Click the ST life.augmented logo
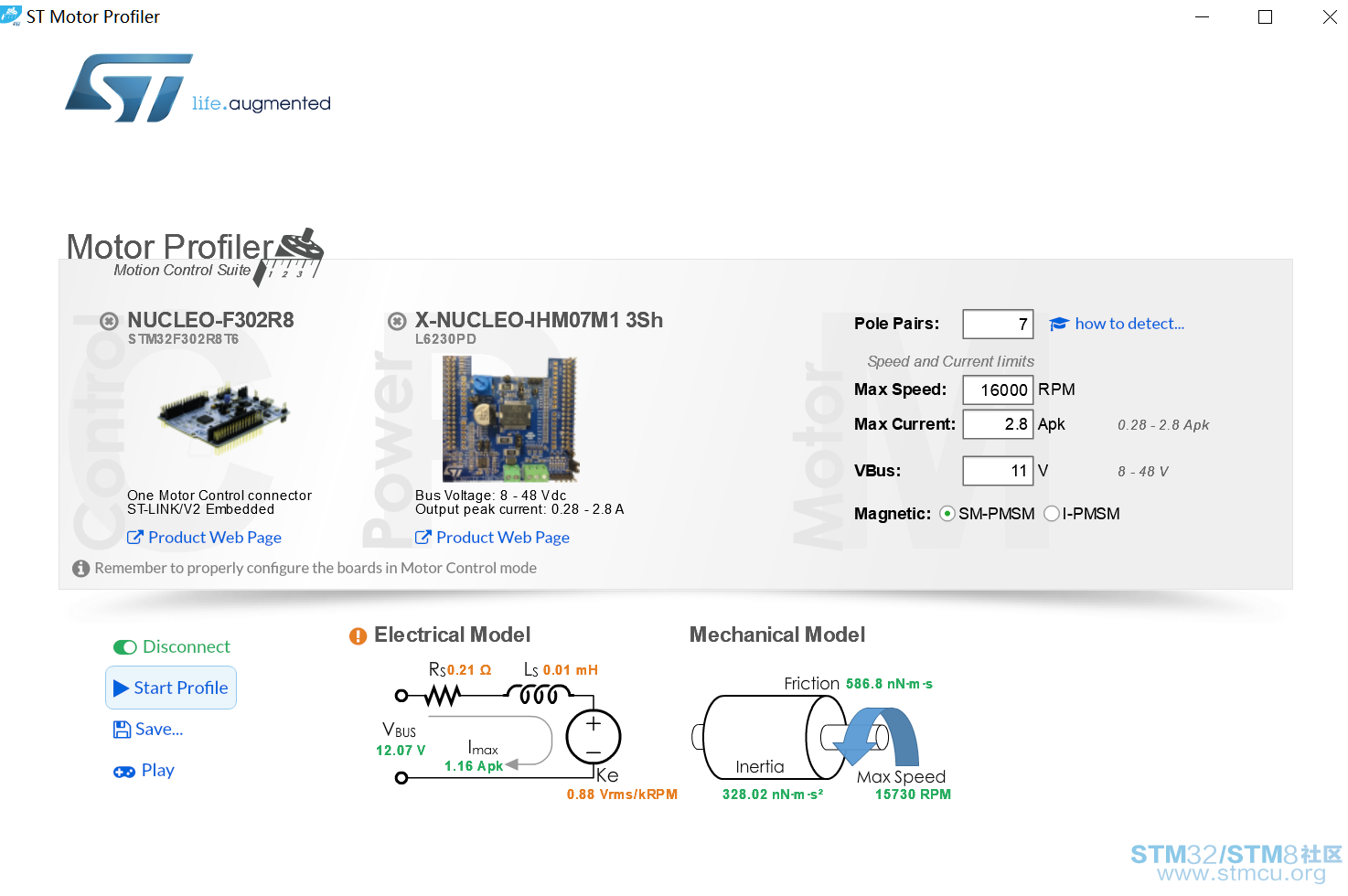Image resolution: width=1348 pixels, height=896 pixels. pyautogui.click(x=198, y=88)
